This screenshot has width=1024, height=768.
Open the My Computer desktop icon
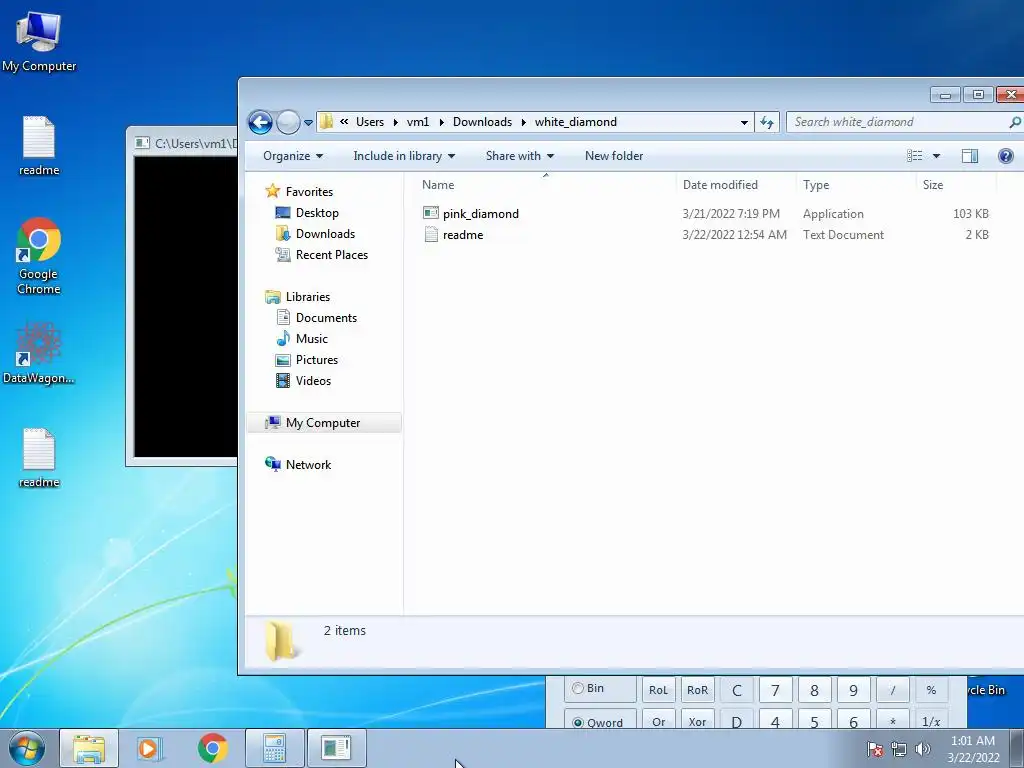39,42
